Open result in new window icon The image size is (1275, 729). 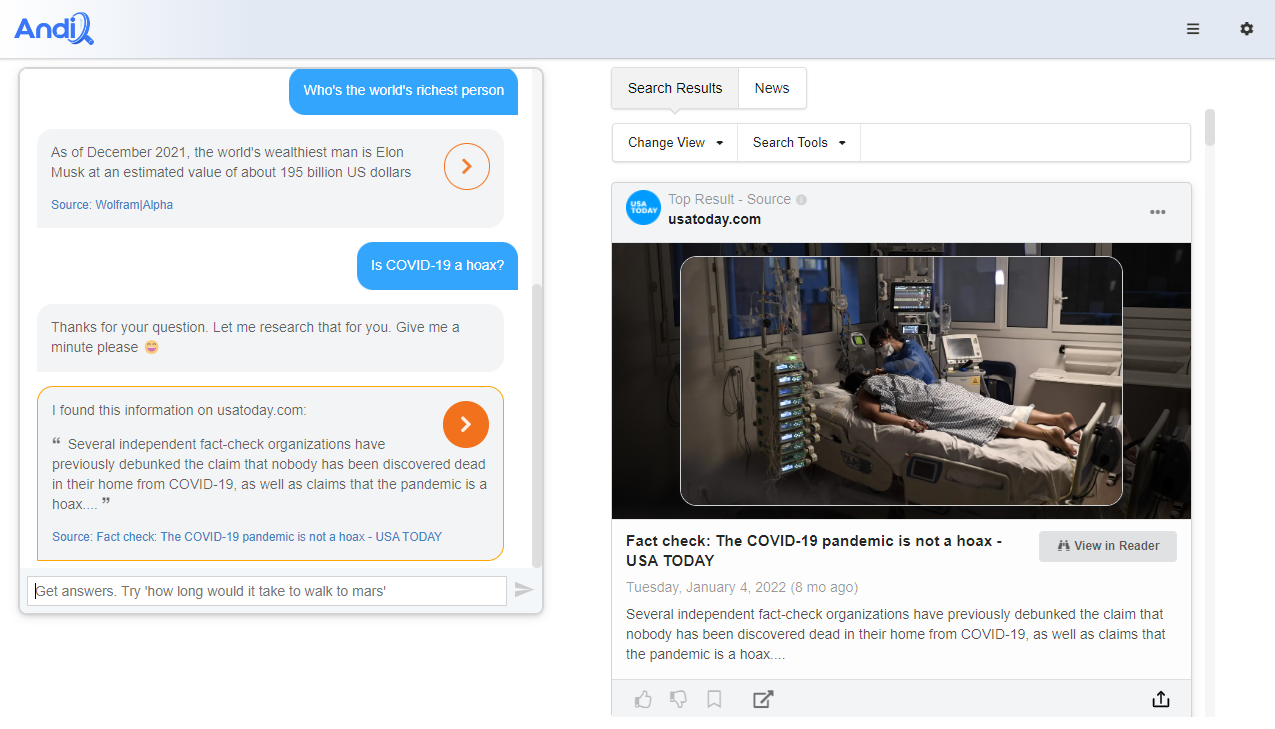(x=763, y=699)
